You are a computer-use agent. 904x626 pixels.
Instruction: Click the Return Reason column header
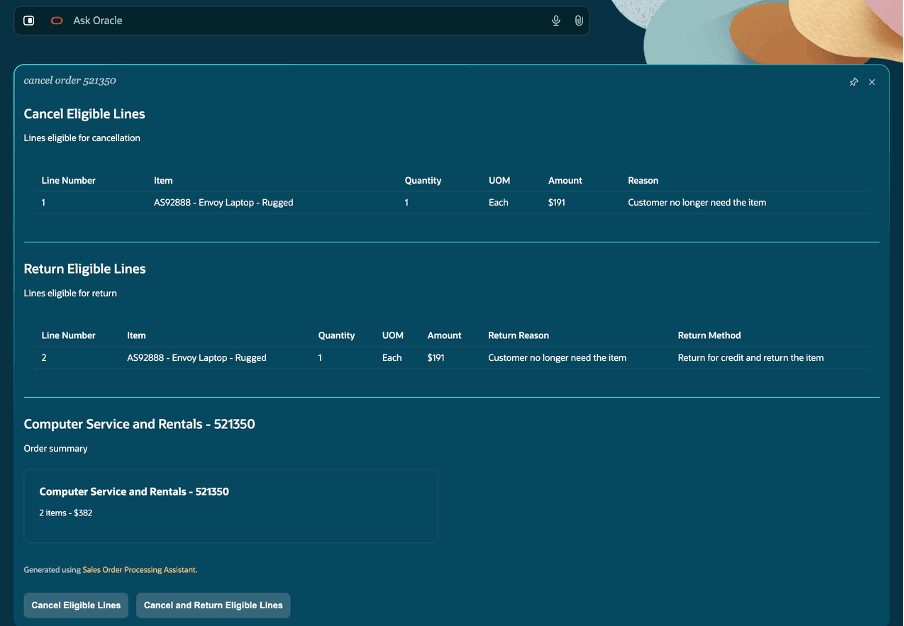click(x=518, y=335)
